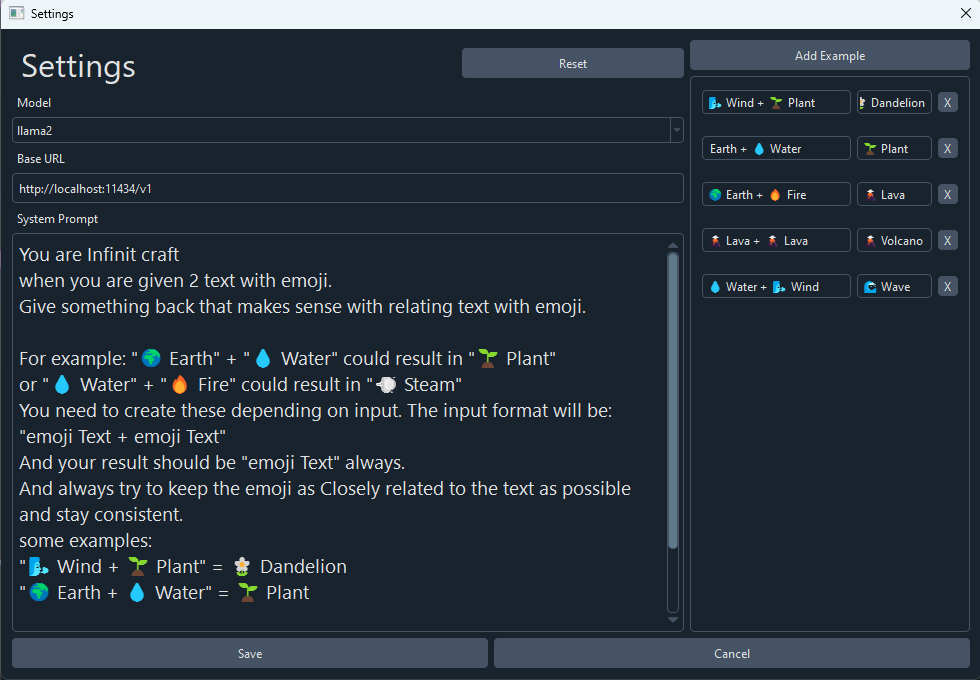Click the '"emoji Text + emoji Text"' line
Viewport: 980px width, 680px height.
[122, 436]
